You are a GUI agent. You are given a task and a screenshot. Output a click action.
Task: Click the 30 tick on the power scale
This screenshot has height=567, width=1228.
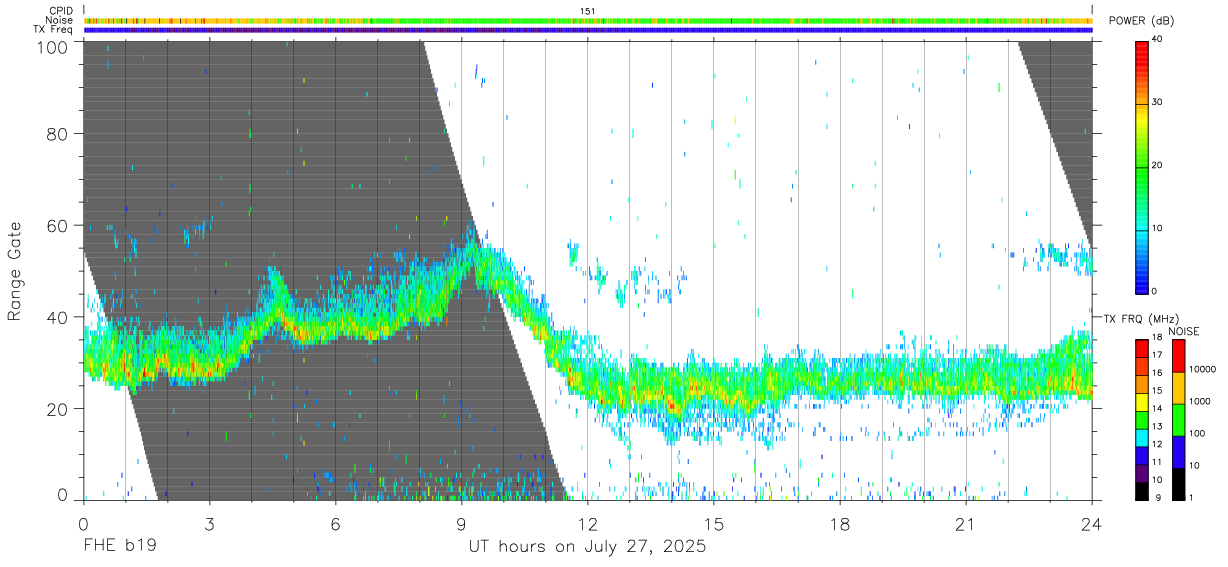1158,103
